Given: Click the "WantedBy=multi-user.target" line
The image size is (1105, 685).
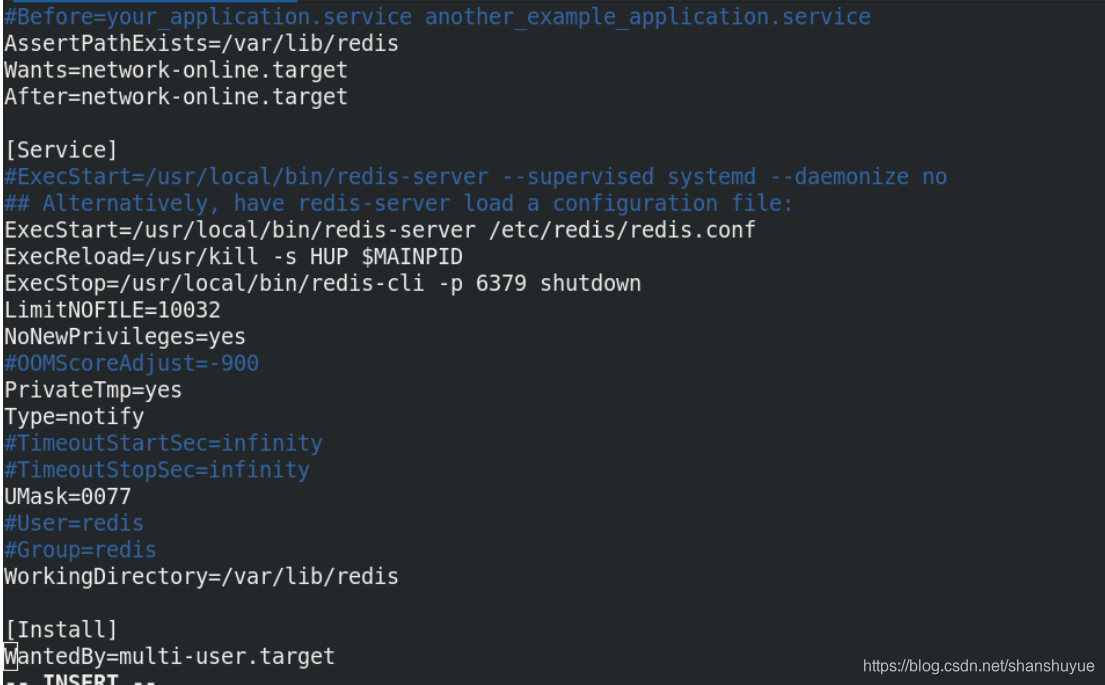Looking at the screenshot, I should pos(170,657).
